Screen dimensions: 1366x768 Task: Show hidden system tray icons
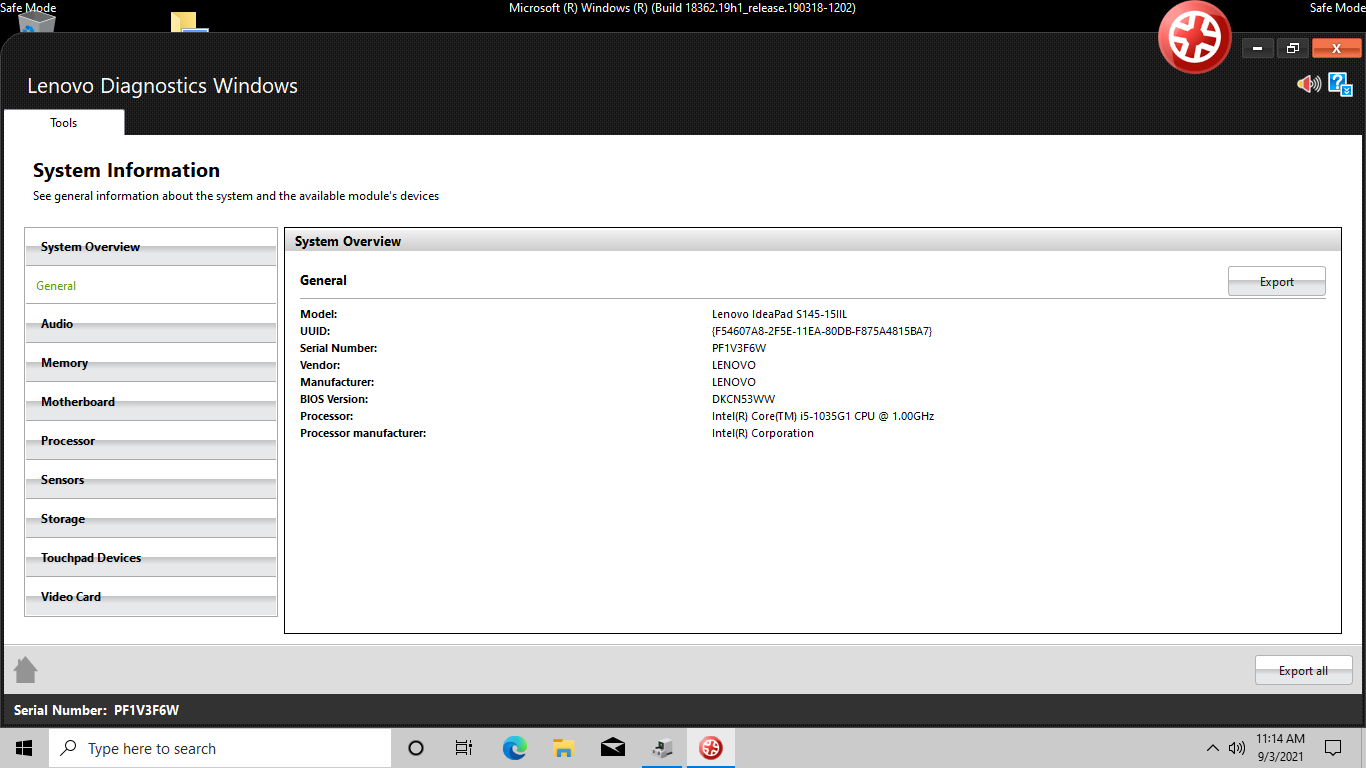point(1213,748)
